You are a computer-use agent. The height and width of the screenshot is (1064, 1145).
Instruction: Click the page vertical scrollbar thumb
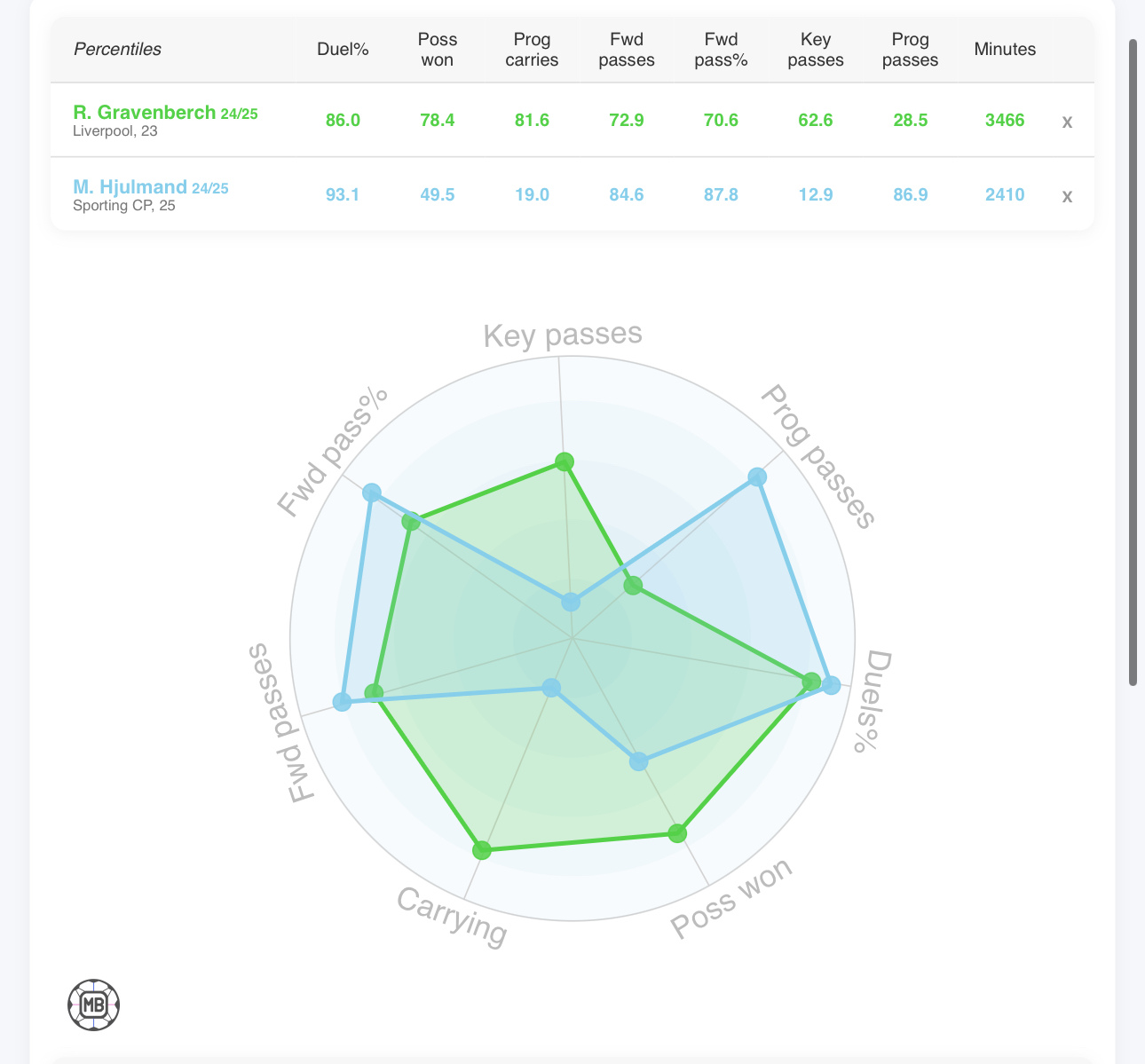(1133, 362)
